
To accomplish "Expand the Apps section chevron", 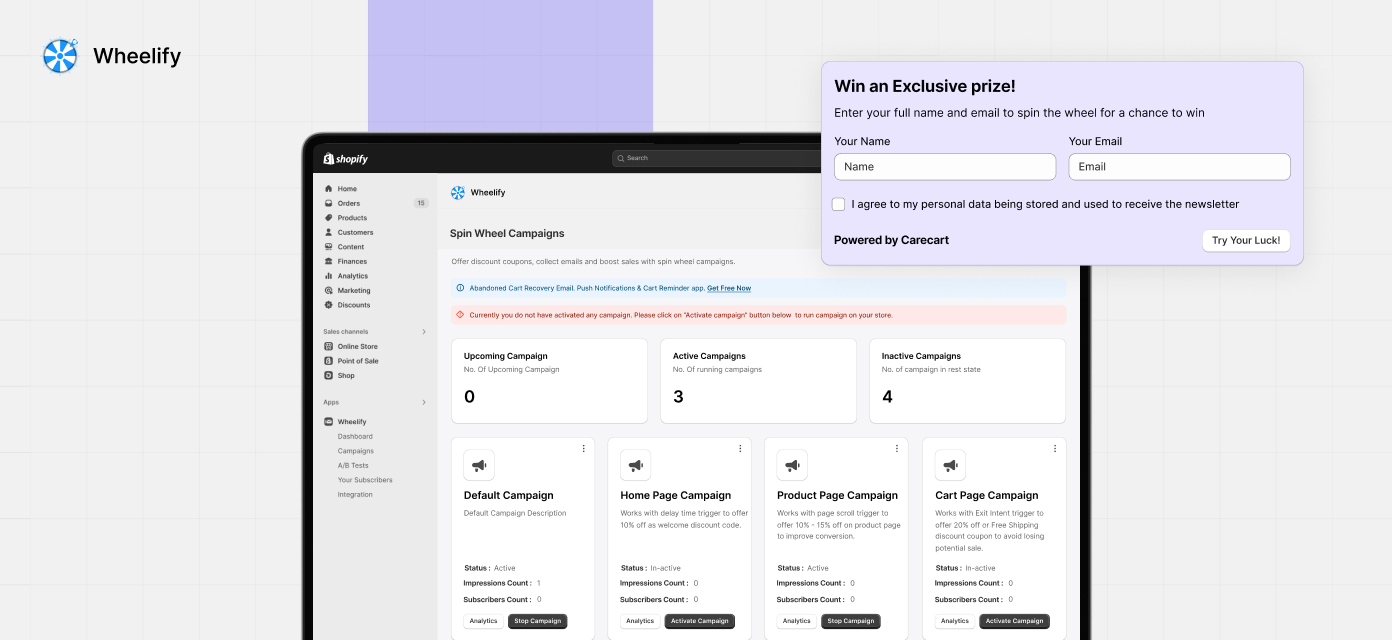I will coord(424,403).
